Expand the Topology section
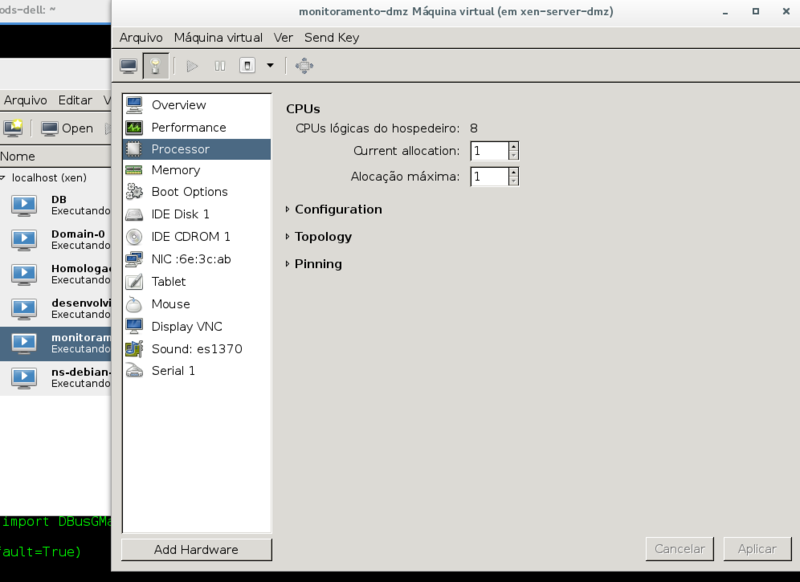Image resolution: width=800 pixels, height=582 pixels. coord(319,237)
